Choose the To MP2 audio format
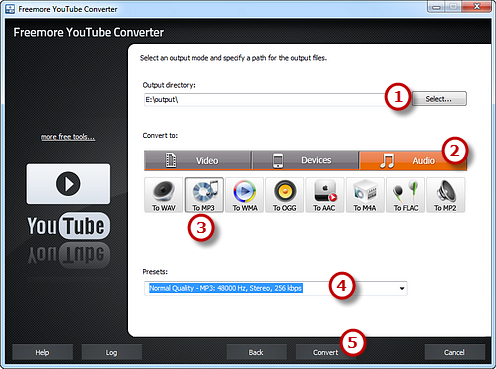 click(446, 195)
